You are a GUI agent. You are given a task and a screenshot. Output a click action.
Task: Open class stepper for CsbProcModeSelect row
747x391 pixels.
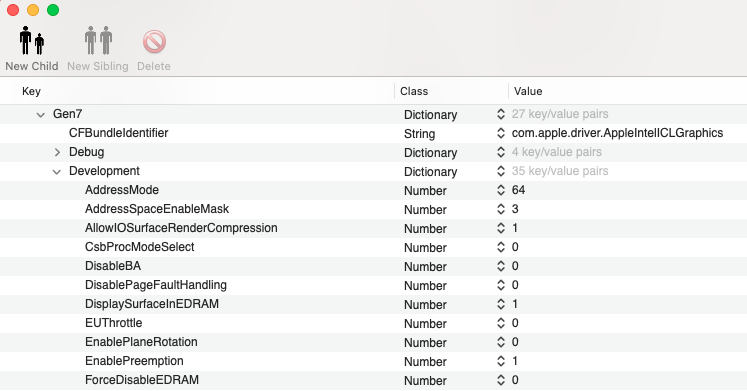(501, 248)
